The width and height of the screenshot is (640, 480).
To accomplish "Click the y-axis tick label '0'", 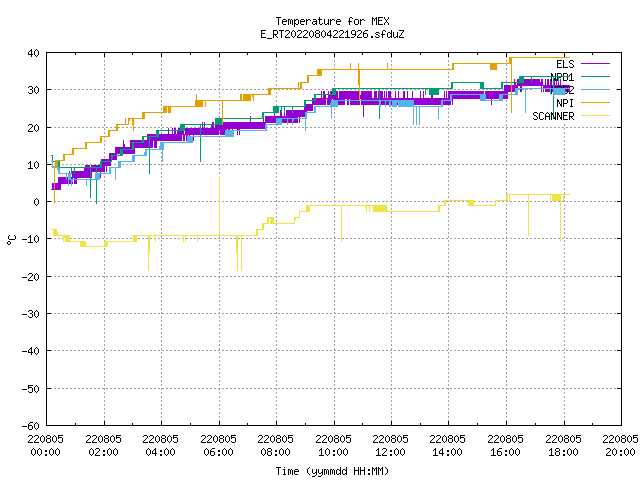I will [x=37, y=202].
